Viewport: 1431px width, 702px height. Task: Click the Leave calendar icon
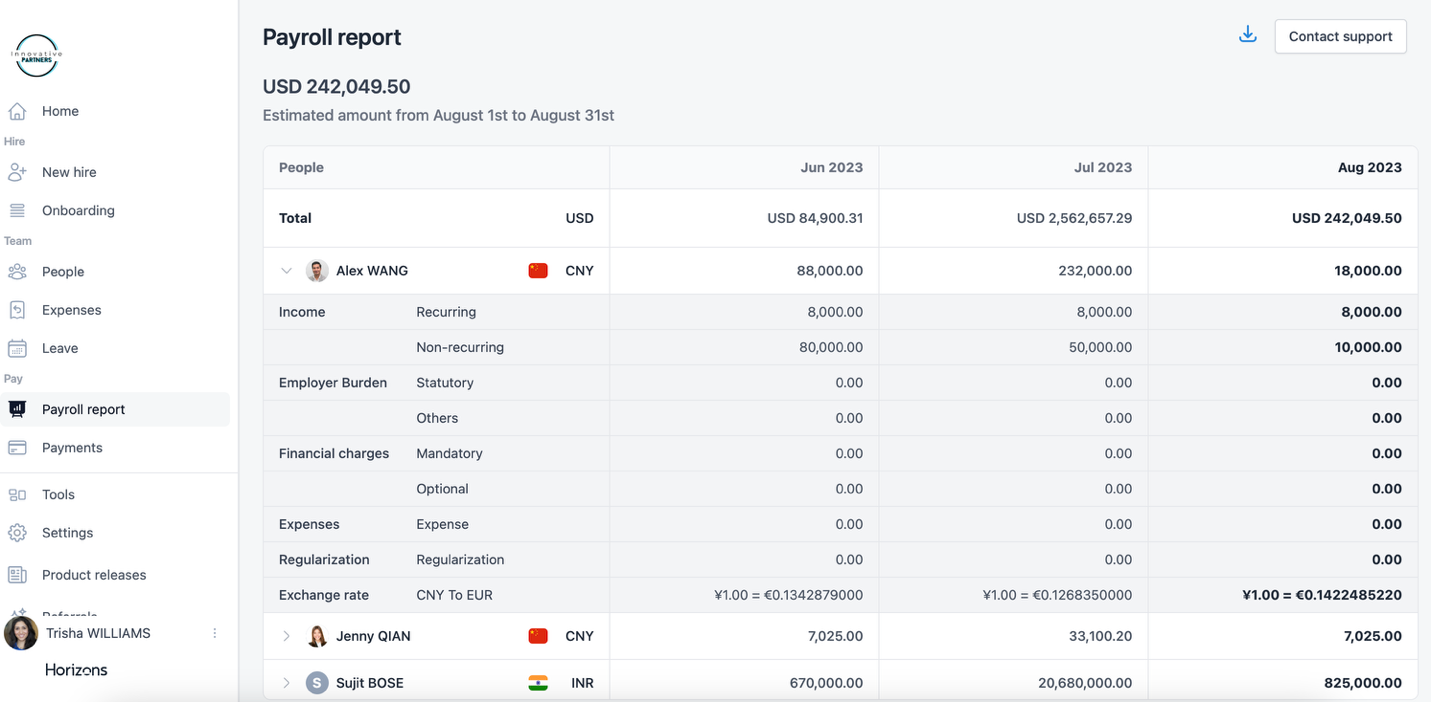(17, 348)
